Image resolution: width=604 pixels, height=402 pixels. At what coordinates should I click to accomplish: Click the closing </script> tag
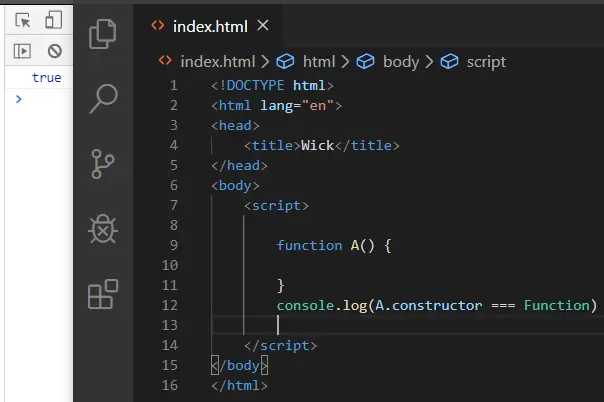pos(280,345)
